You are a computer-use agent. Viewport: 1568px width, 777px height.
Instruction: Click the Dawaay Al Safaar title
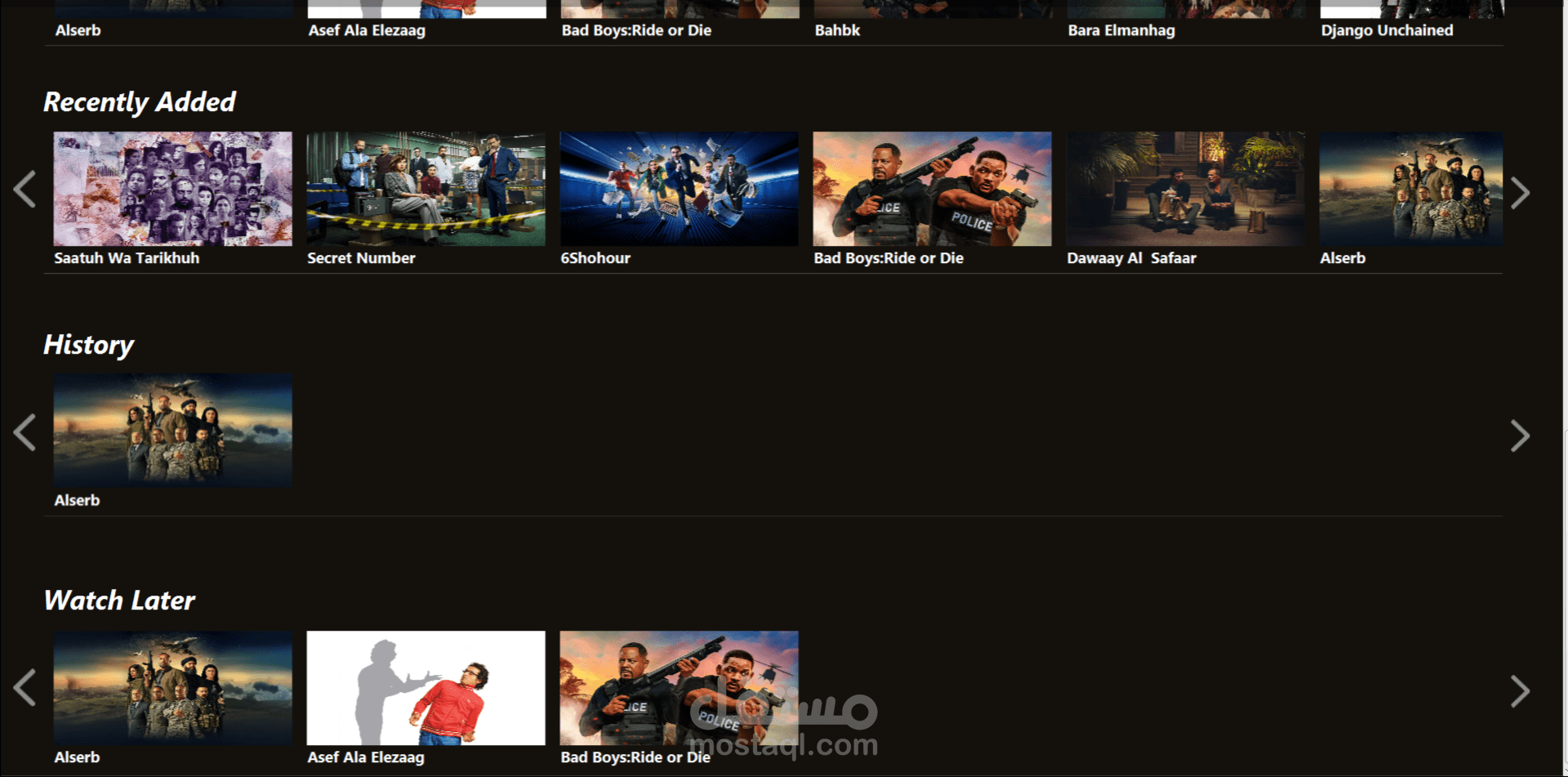(1131, 258)
